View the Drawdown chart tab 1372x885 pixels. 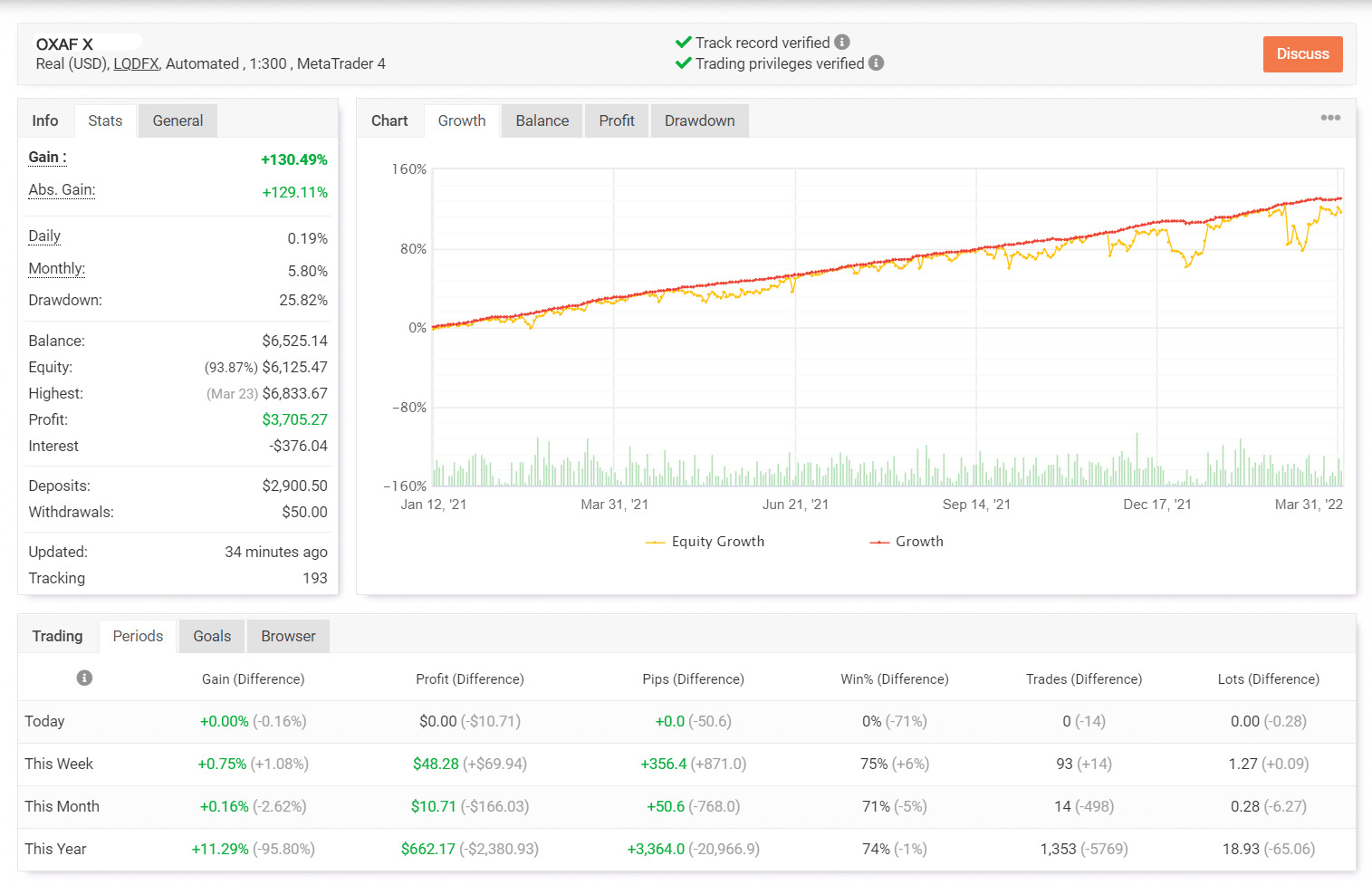pyautogui.click(x=699, y=120)
